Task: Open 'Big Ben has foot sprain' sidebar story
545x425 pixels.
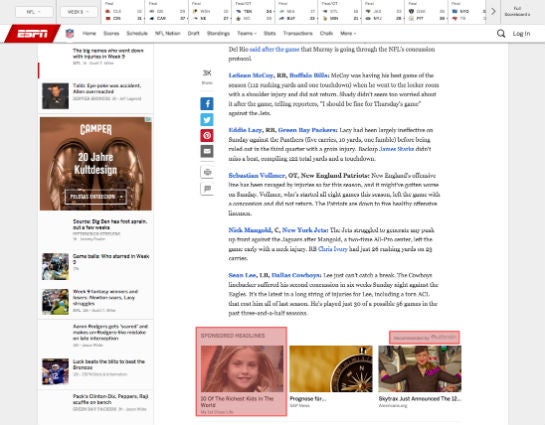Action: coord(110,224)
